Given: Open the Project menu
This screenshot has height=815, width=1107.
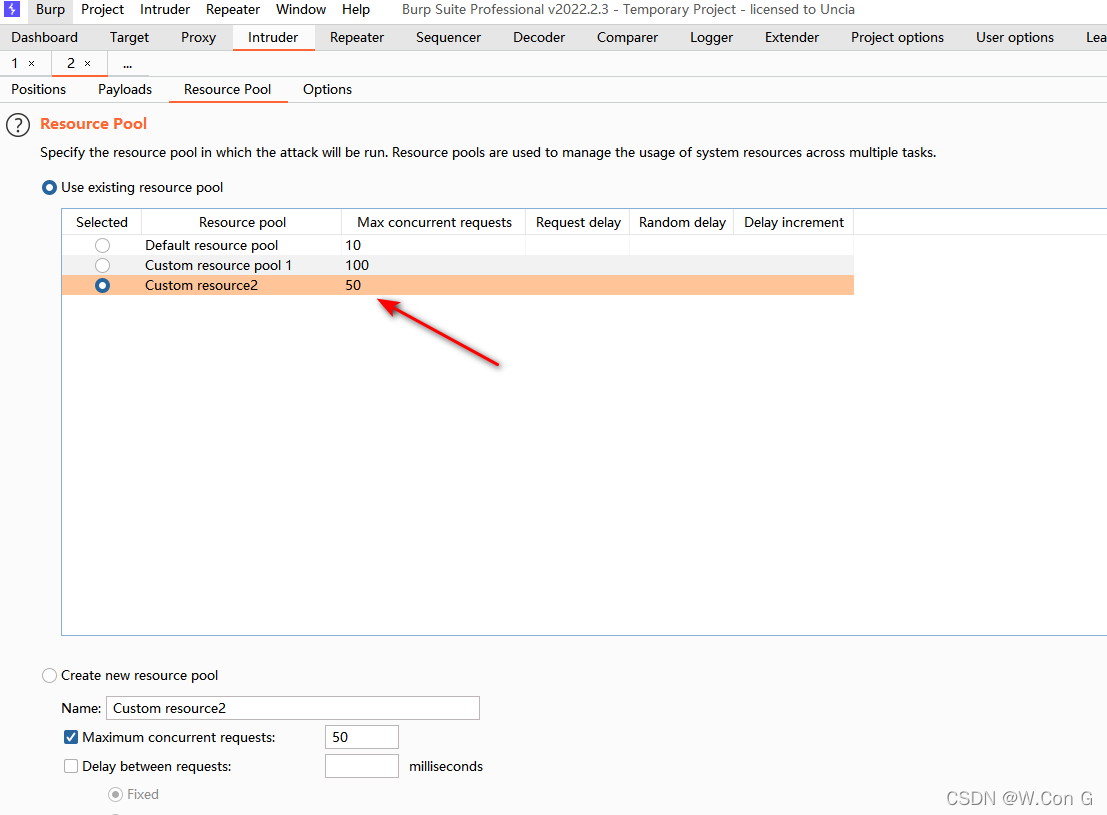Looking at the screenshot, I should (x=102, y=9).
